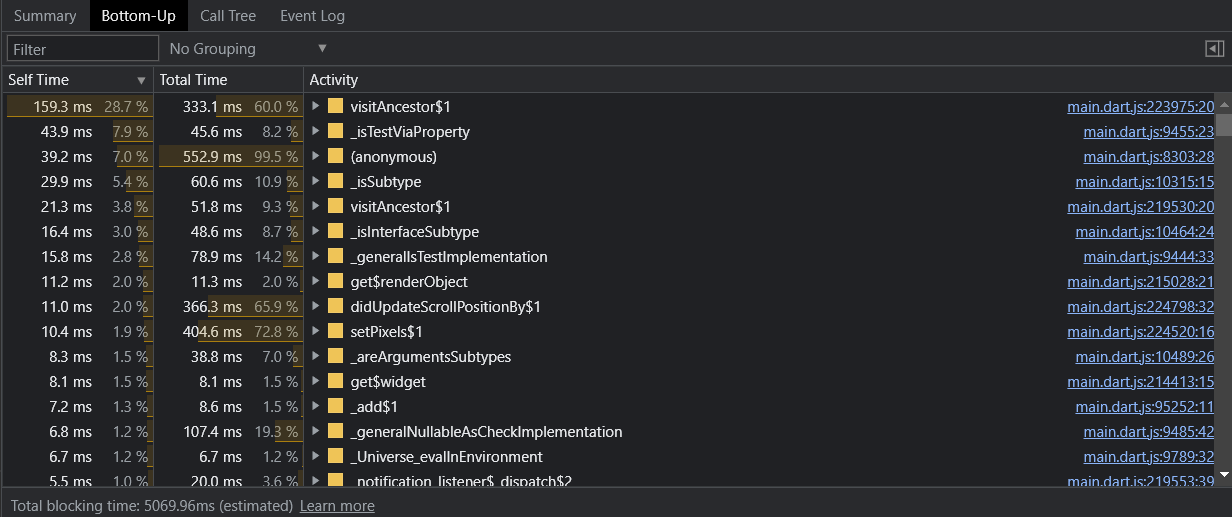This screenshot has height=517, width=1232.
Task: Open source link main.dart.js:9455:23
Action: 1148,131
